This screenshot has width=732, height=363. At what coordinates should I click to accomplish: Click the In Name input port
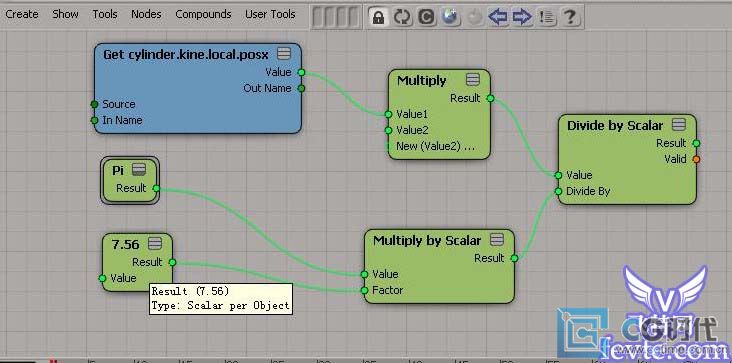(94, 120)
